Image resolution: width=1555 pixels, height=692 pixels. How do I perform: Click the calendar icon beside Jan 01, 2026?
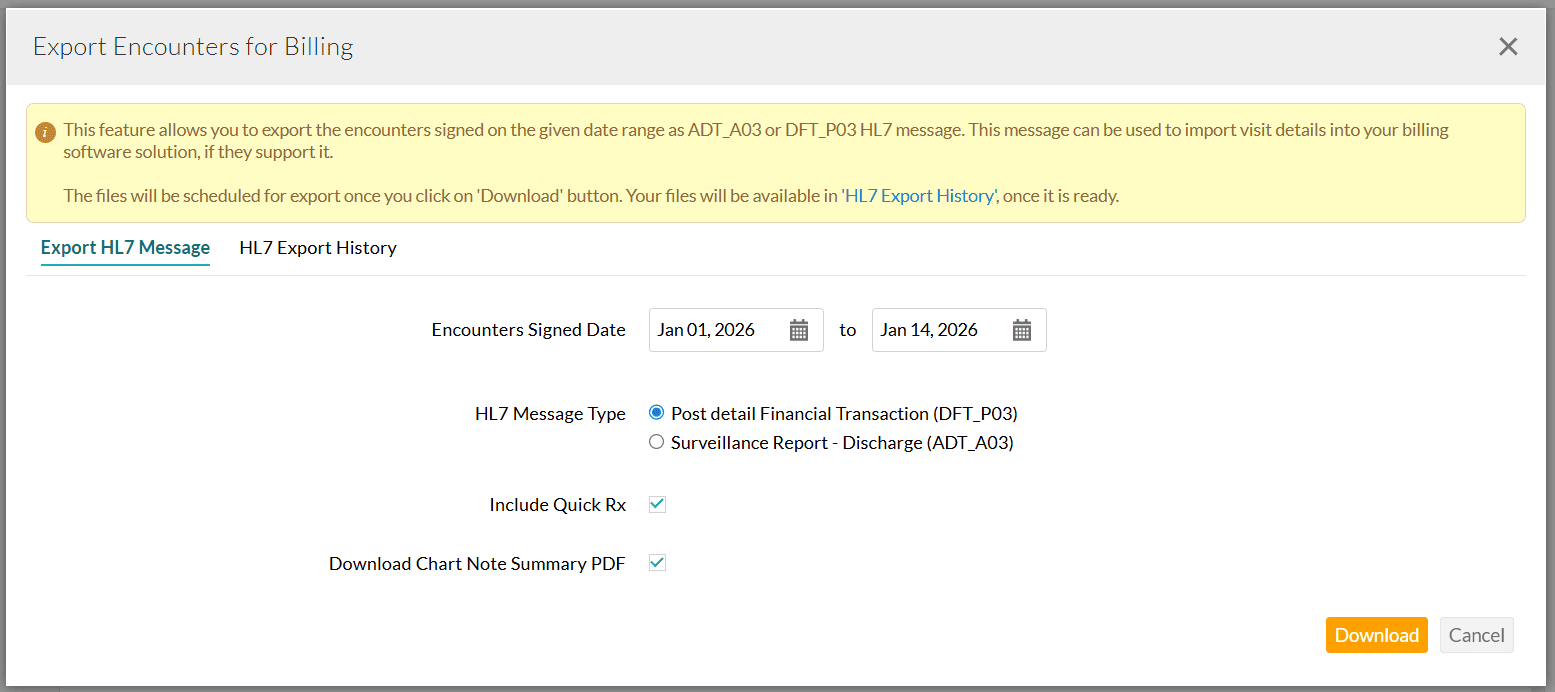point(798,329)
